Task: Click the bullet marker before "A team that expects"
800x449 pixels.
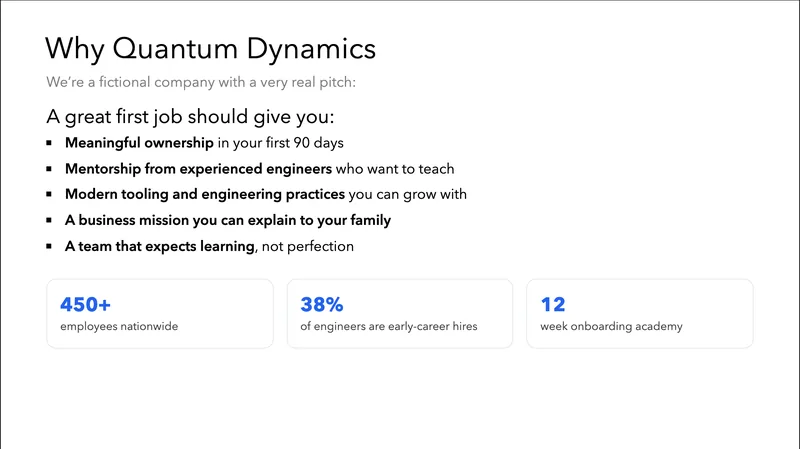Action: click(x=50, y=246)
